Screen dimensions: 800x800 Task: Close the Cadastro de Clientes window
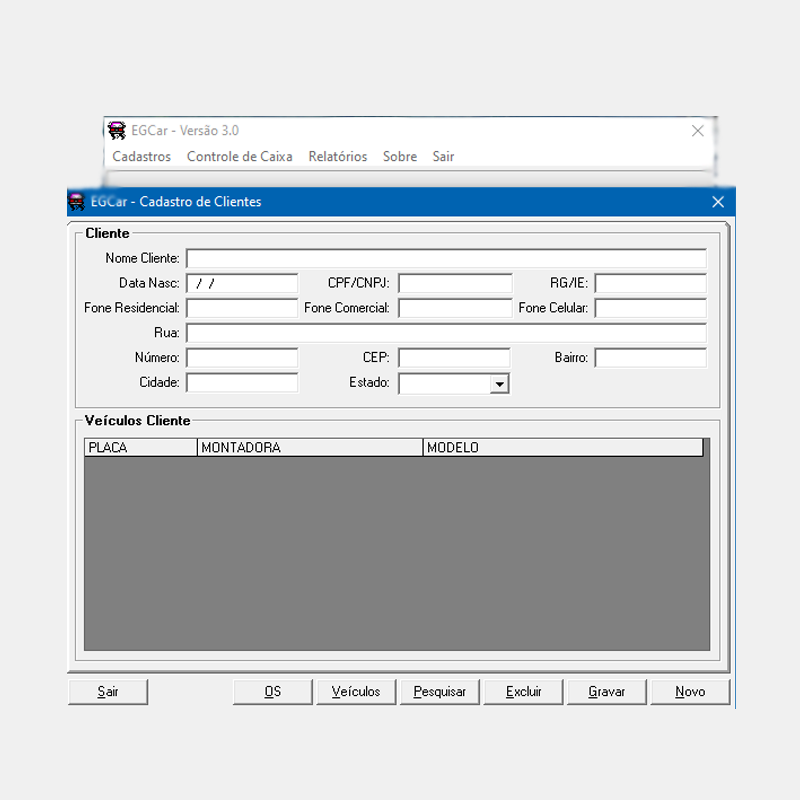click(x=718, y=202)
